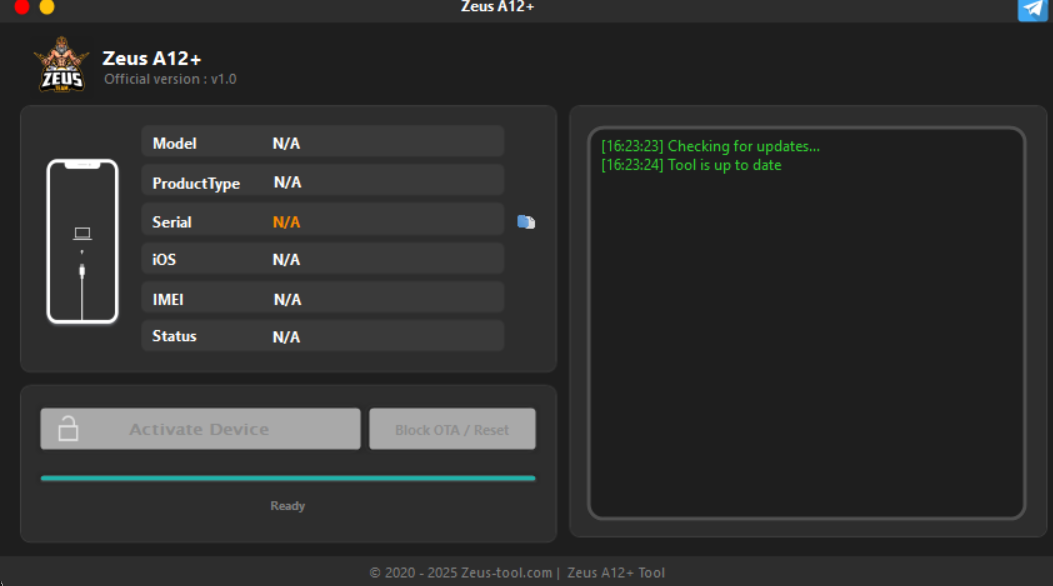1053x586 pixels.
Task: Select the IMEI N/A value
Action: click(x=287, y=300)
